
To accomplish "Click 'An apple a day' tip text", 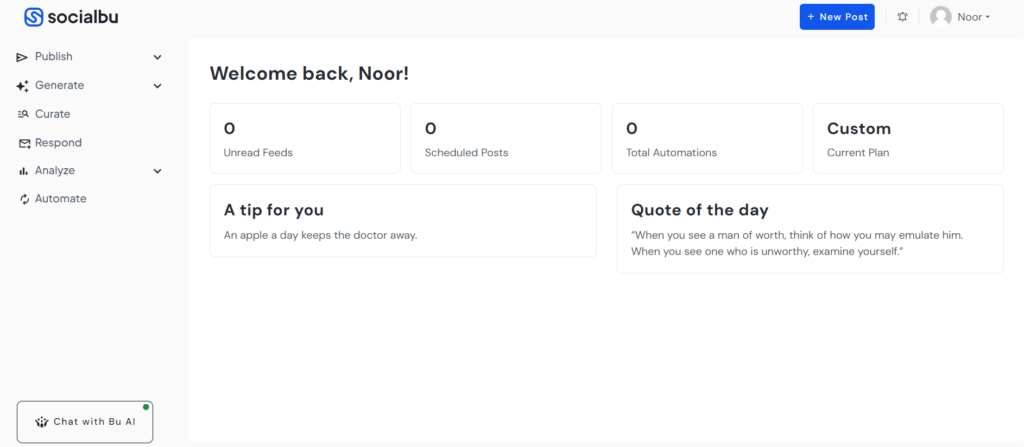I will [321, 235].
